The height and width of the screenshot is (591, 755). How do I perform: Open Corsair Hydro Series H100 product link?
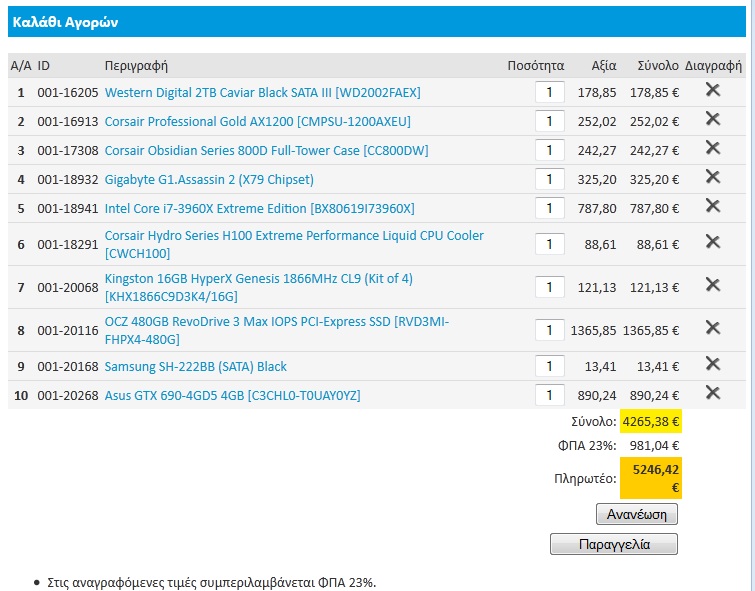[x=294, y=244]
